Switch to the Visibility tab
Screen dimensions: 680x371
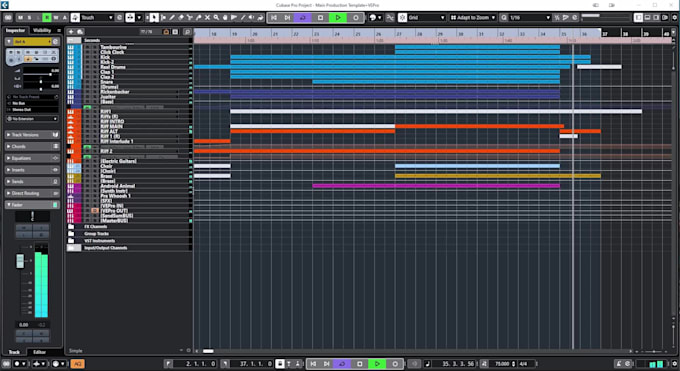42,30
